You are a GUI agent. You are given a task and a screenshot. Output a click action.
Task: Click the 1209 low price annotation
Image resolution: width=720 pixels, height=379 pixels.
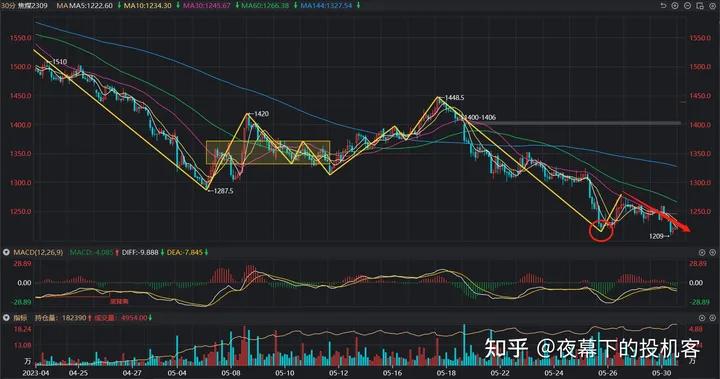[x=657, y=236]
